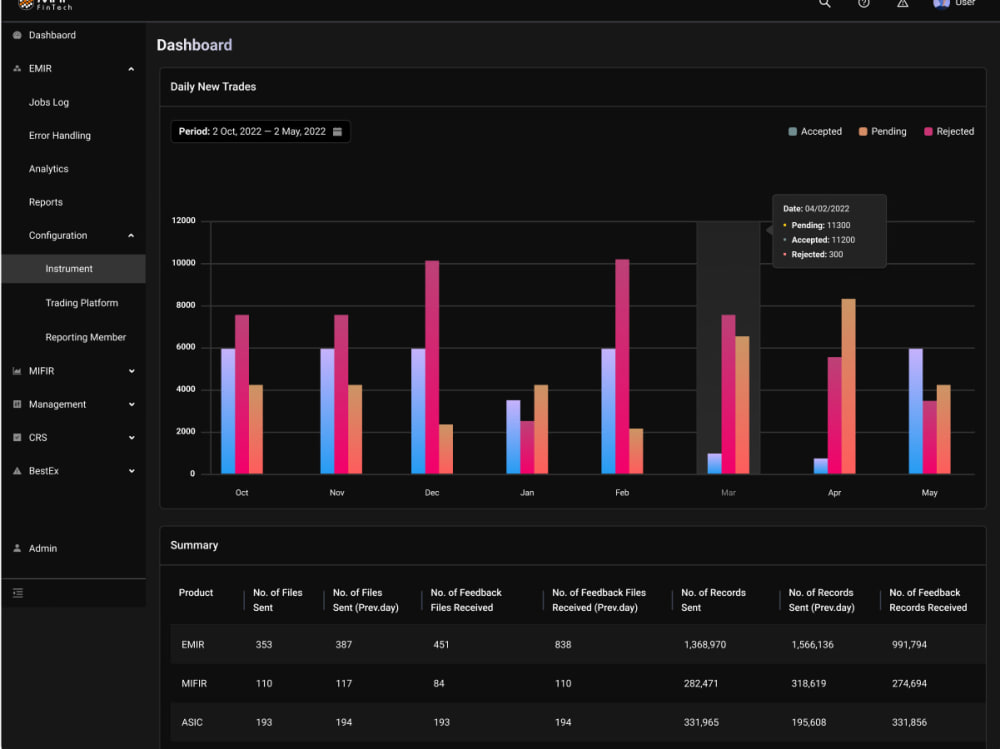The width and height of the screenshot is (1000, 749).
Task: Open the help question-mark icon
Action: (864, 3)
